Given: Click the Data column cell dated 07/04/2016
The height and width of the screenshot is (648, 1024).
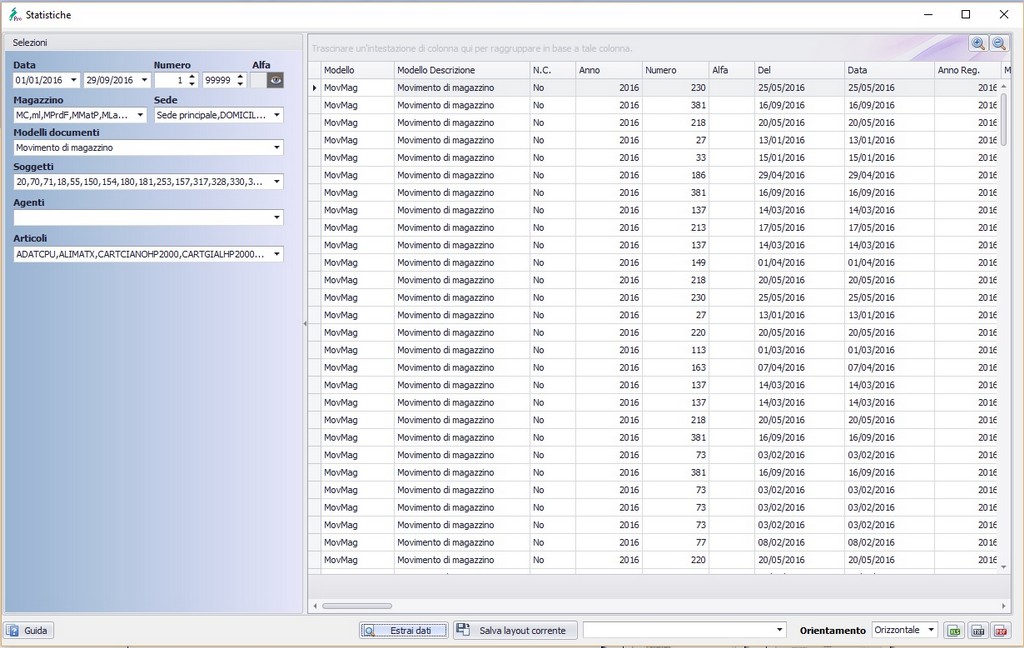Looking at the screenshot, I should 889,367.
